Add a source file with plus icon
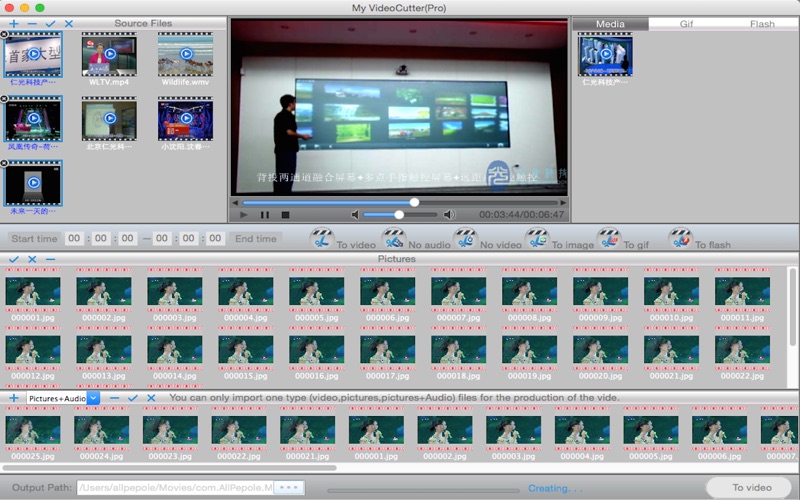Image resolution: width=800 pixels, height=500 pixels. click(14, 23)
